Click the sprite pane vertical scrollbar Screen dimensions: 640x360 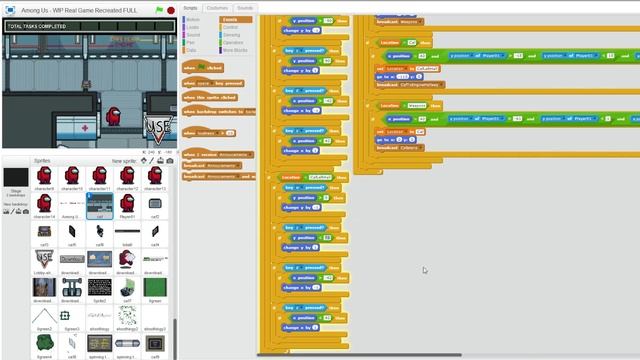pos(175,339)
